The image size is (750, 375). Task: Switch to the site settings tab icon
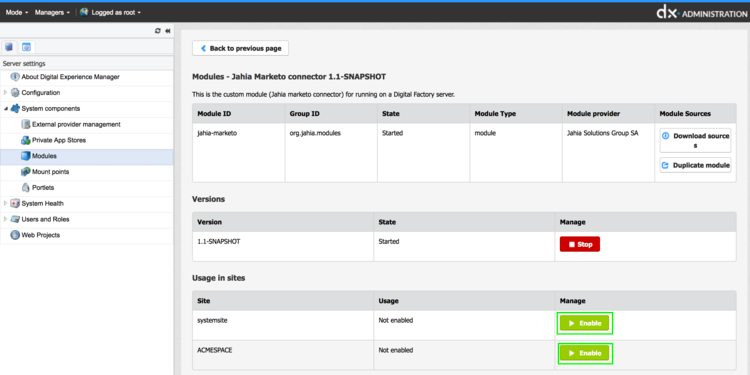click(26, 47)
